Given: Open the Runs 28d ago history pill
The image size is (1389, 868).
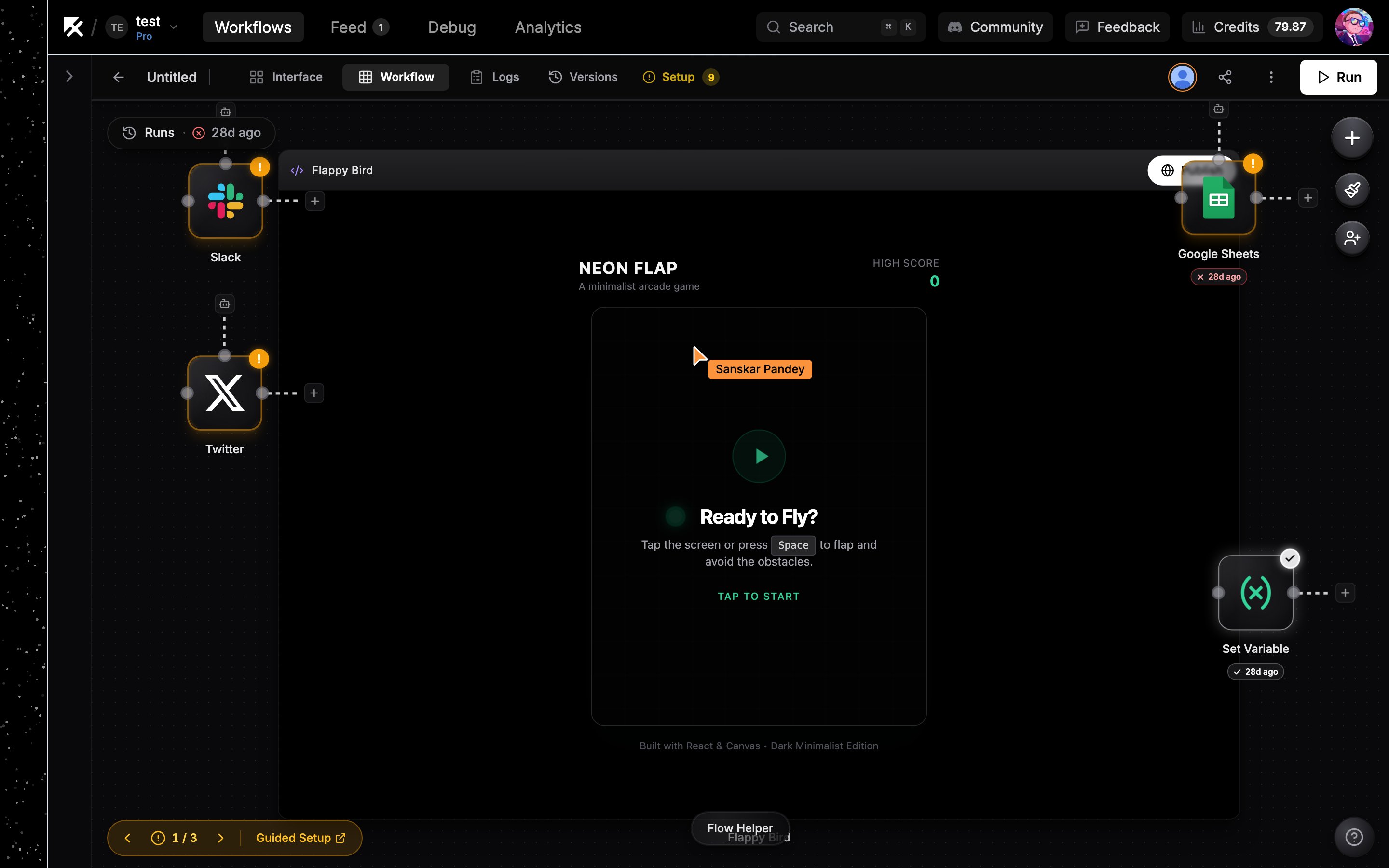Looking at the screenshot, I should 191,133.
